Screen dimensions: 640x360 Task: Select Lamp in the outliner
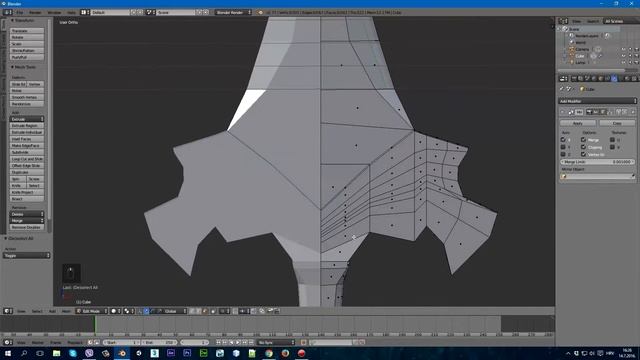[580, 62]
